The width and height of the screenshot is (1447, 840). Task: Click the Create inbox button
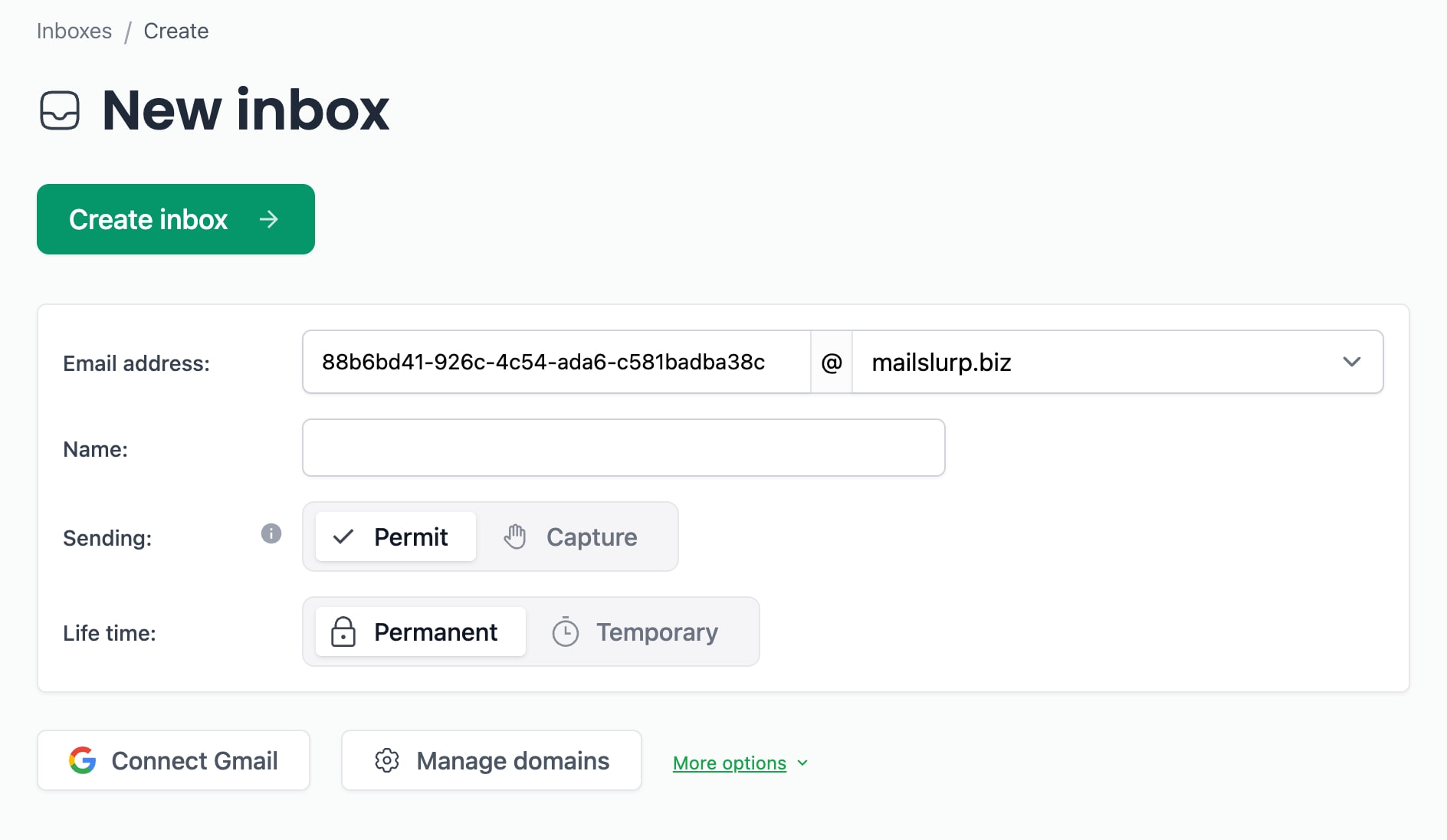coord(175,219)
